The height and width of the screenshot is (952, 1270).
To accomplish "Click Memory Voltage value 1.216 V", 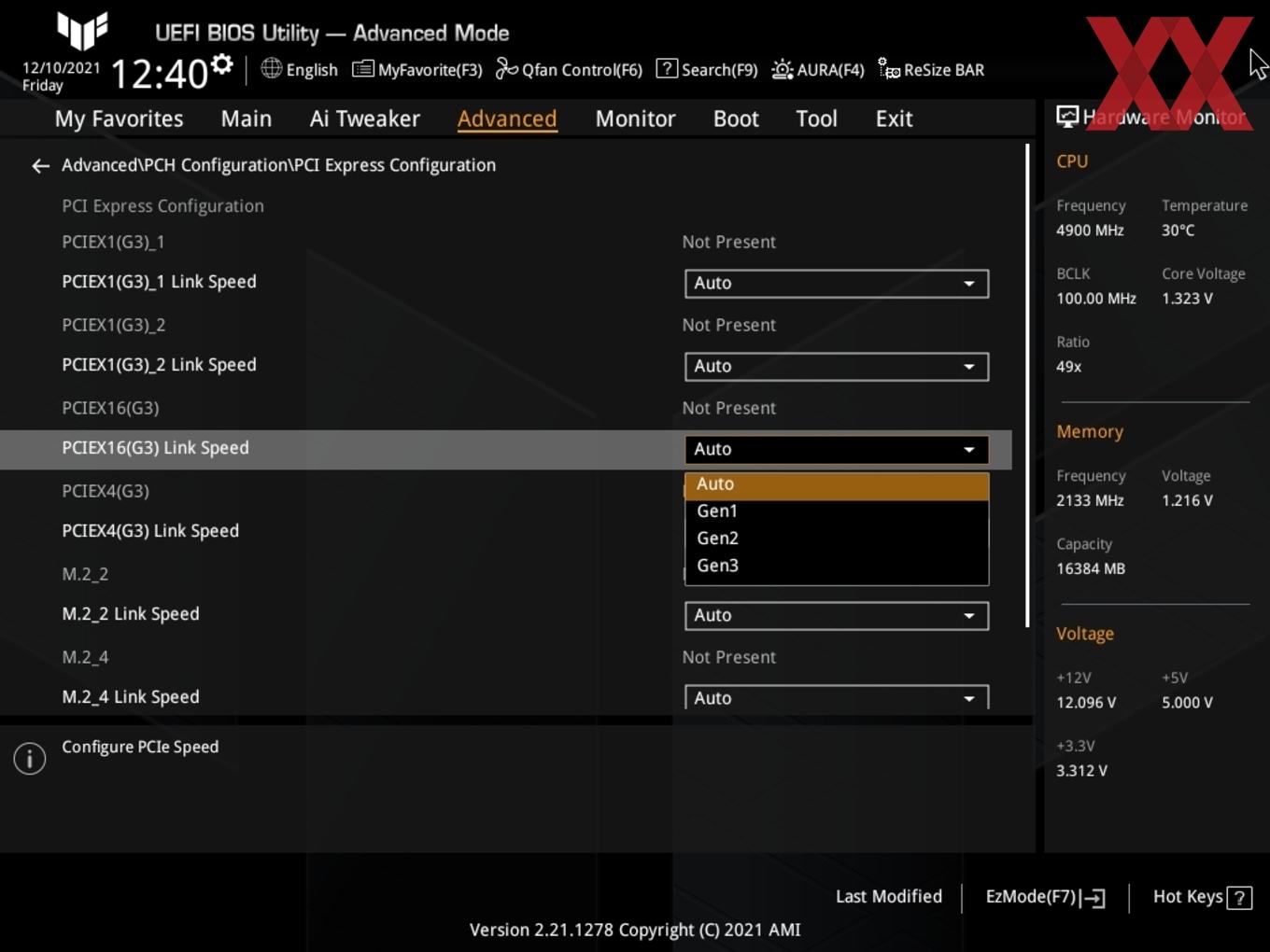I will pos(1187,500).
